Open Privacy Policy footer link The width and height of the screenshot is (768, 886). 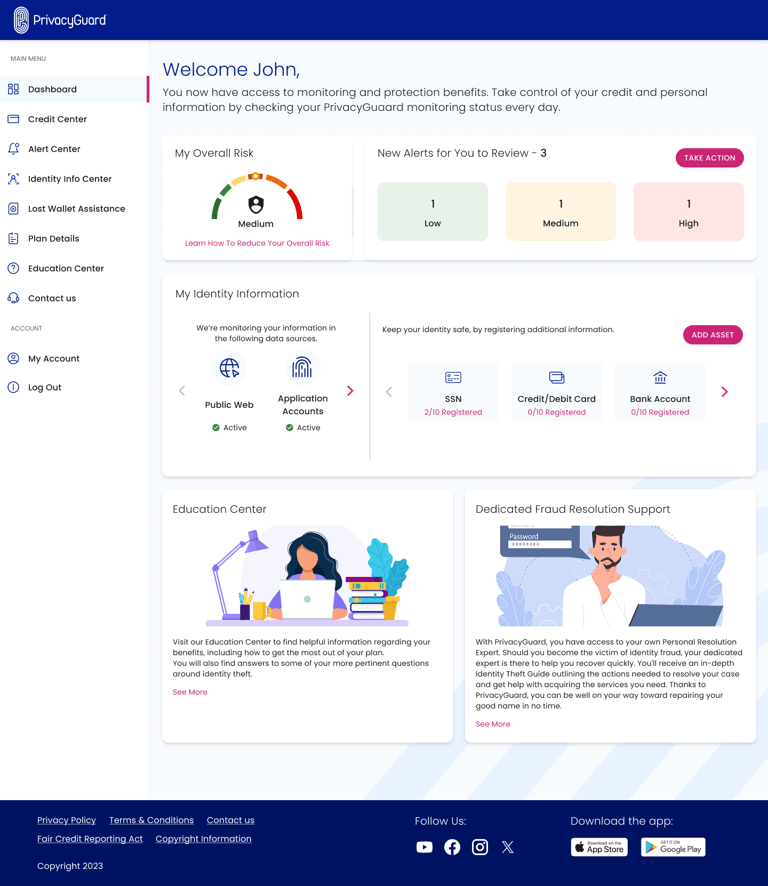tap(67, 820)
